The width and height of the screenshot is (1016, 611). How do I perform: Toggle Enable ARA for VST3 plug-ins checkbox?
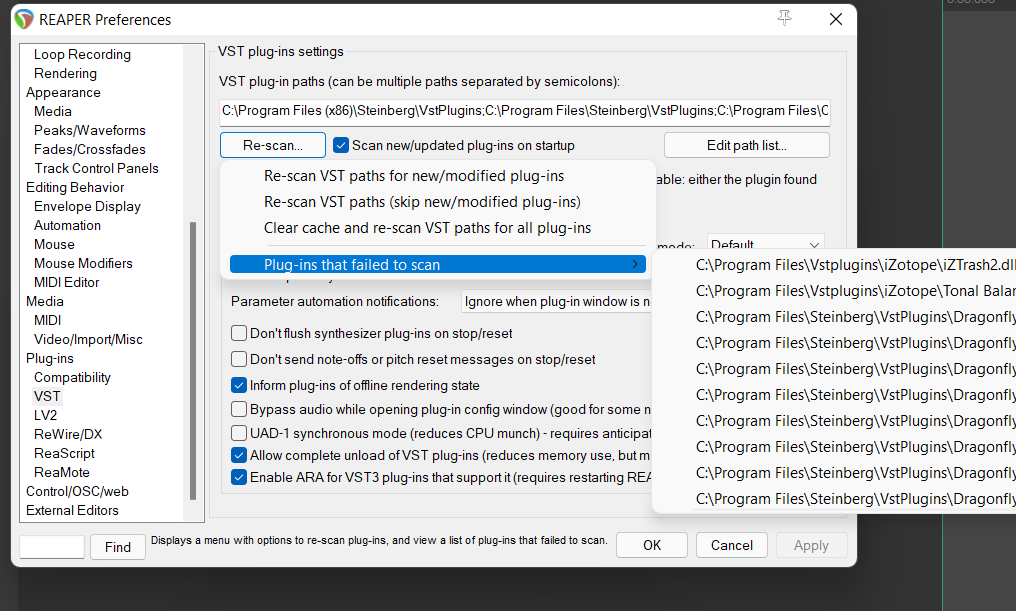tap(239, 477)
